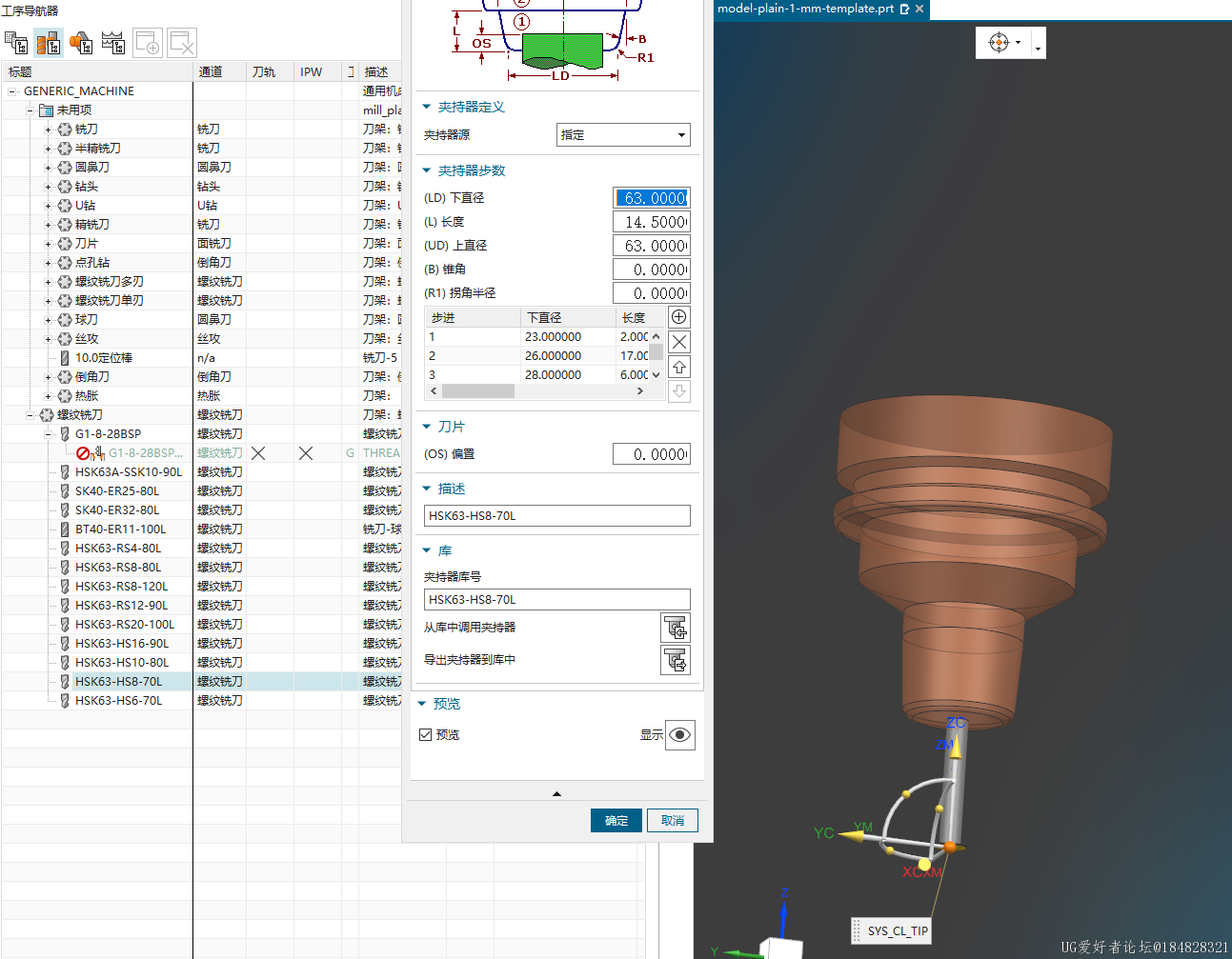Select the 点孔钻 tree row
1232x959 pixels.
tap(92, 263)
